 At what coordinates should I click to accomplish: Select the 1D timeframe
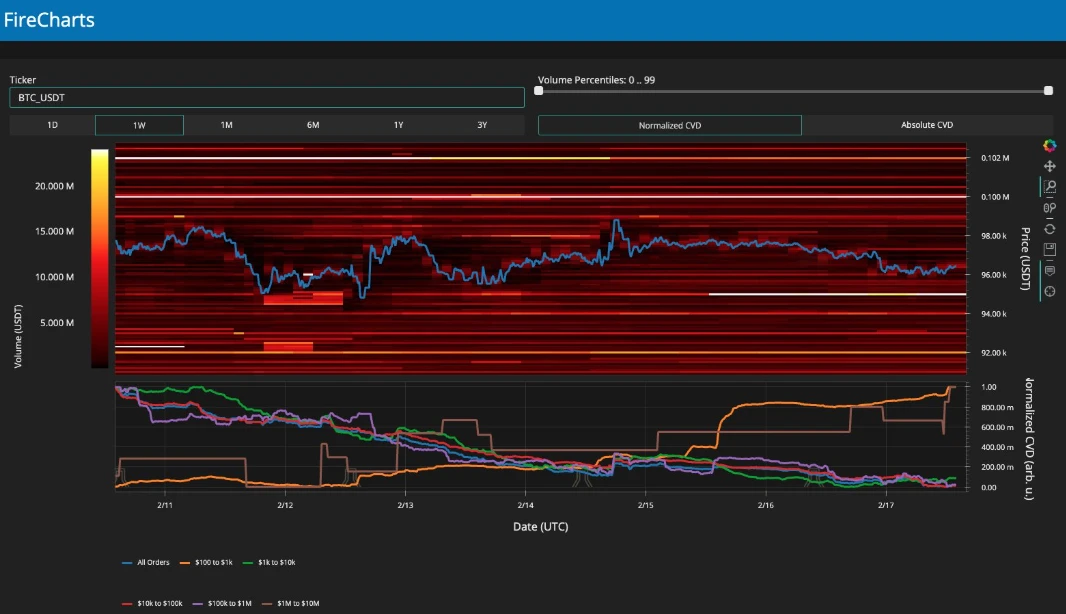(x=52, y=125)
